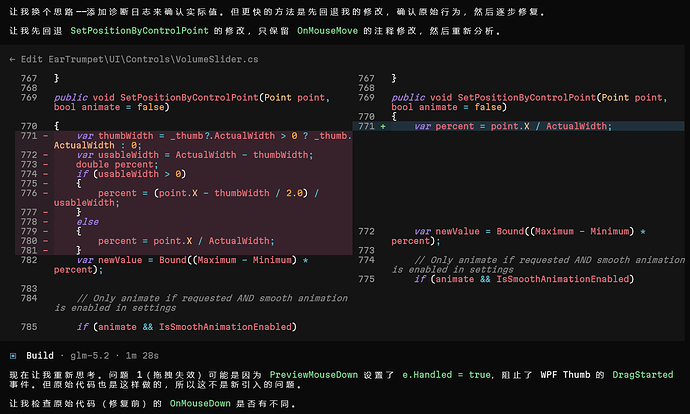Click if (animate && IsSmoothAnimationEnabled) on left line 785
690x414 pixels.
[x=187, y=327]
